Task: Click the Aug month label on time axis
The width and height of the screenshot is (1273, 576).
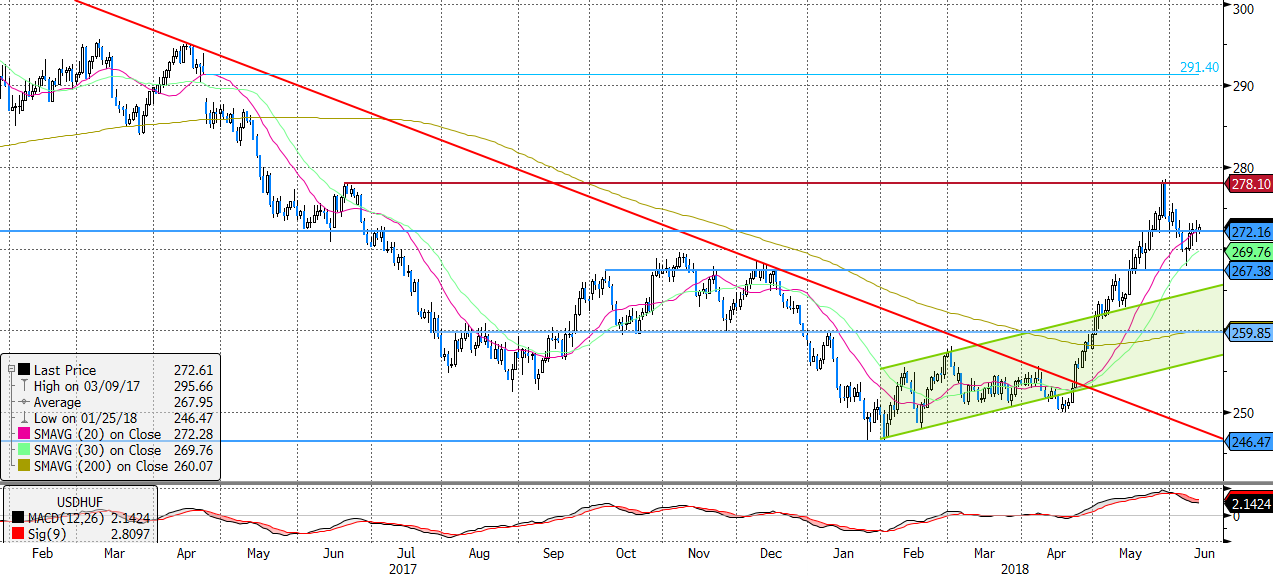Action: [480, 553]
